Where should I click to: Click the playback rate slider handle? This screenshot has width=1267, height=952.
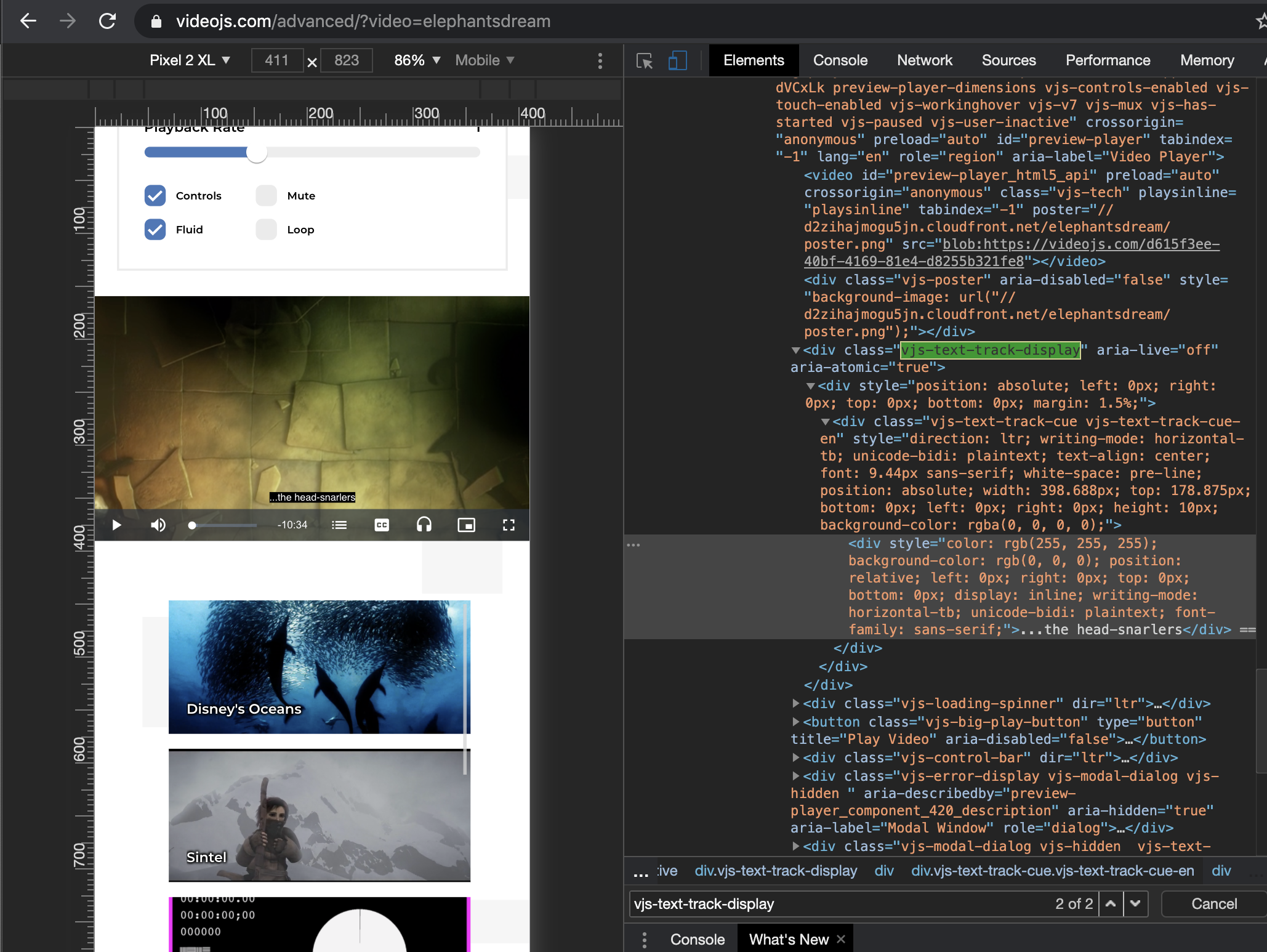pyautogui.click(x=257, y=153)
